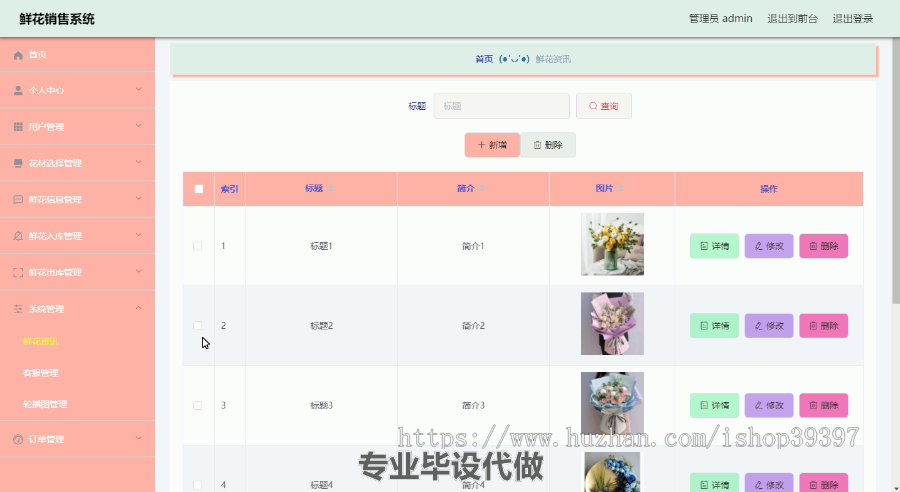The image size is (900, 492).
Task: Click the 新增 add button
Action: click(x=492, y=145)
